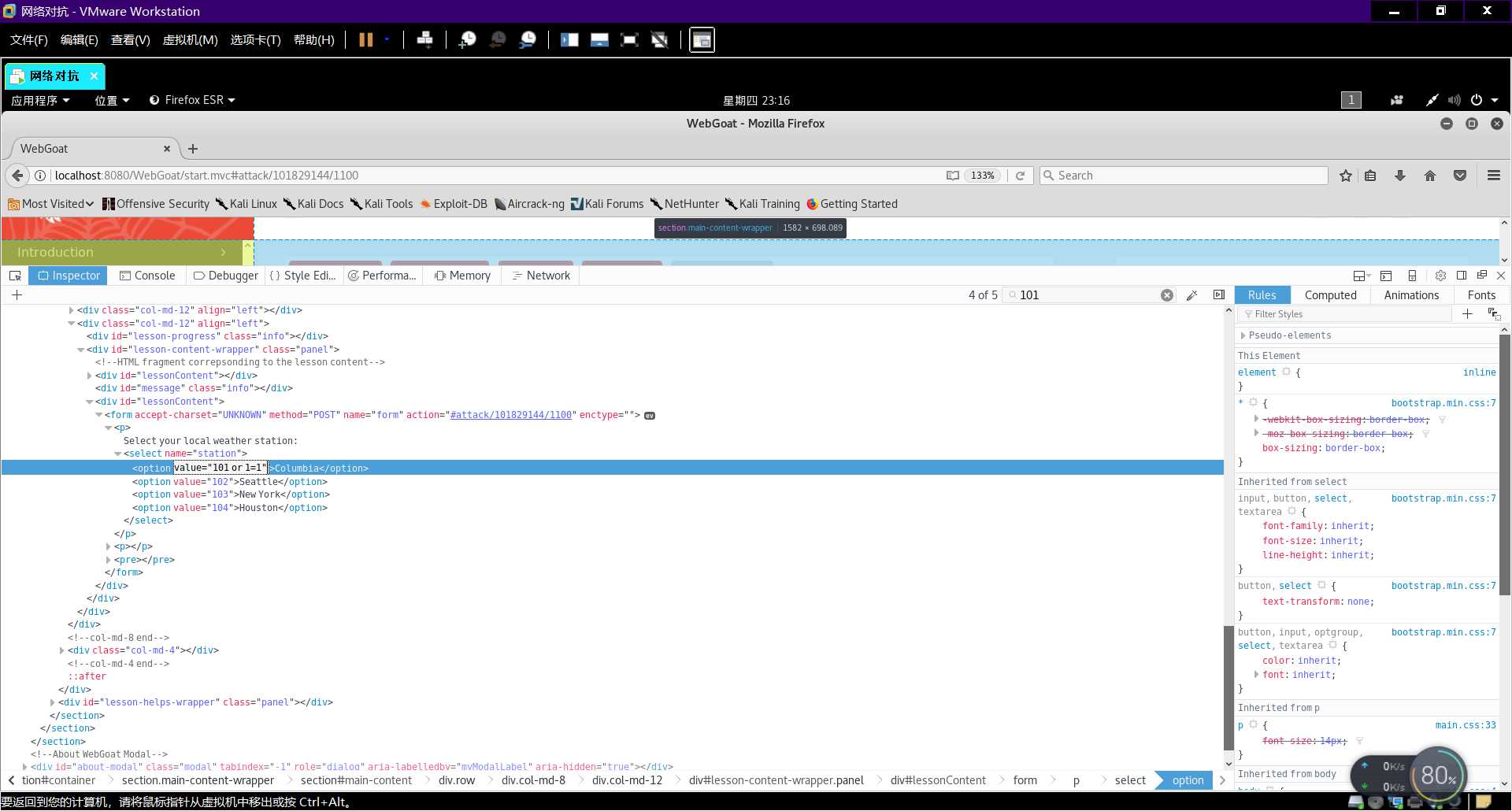Image resolution: width=1512 pixels, height=811 pixels.
Task: Expand the col-md-4 div node
Action: click(61, 650)
